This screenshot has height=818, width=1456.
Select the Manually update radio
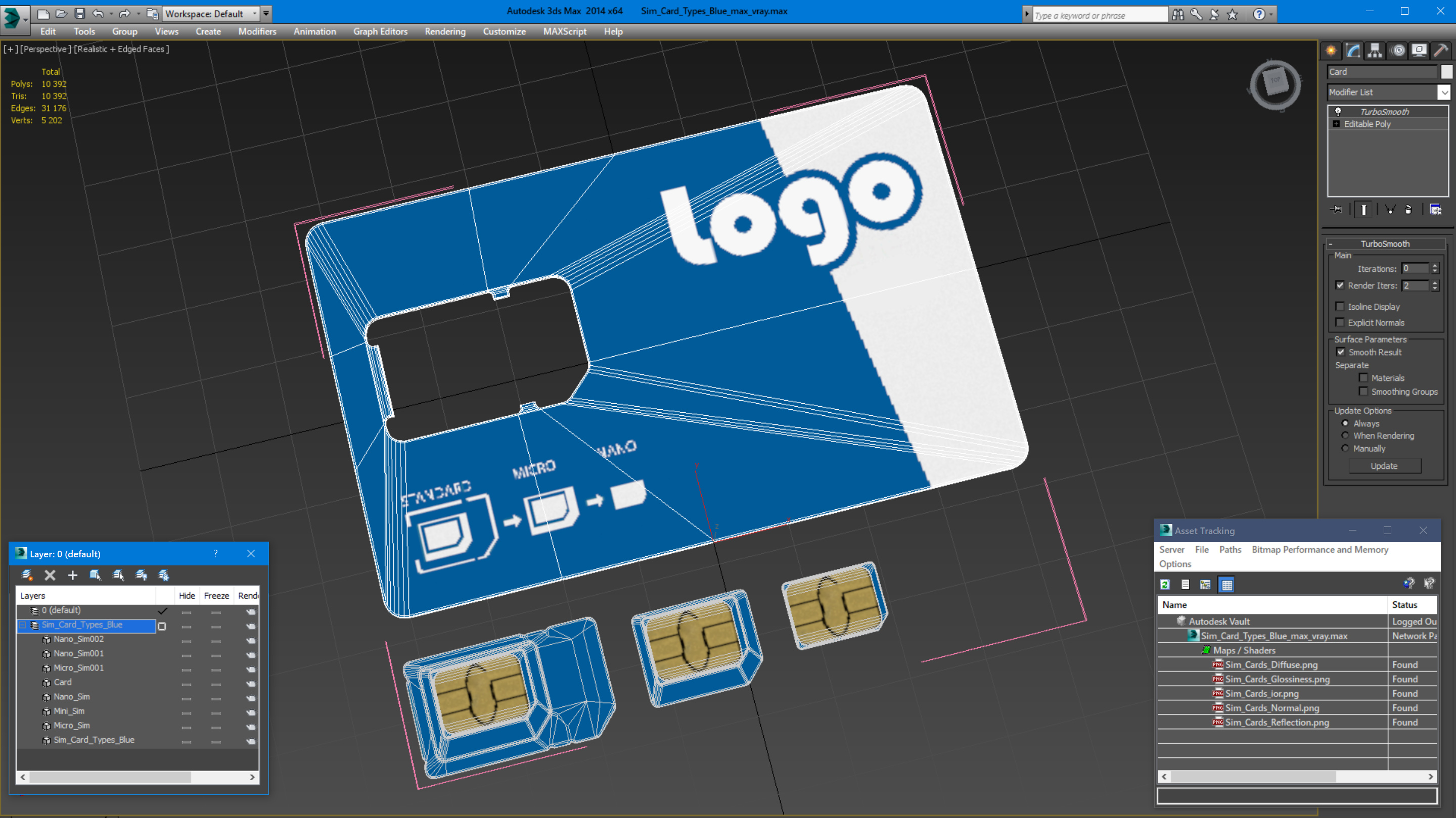1345,448
